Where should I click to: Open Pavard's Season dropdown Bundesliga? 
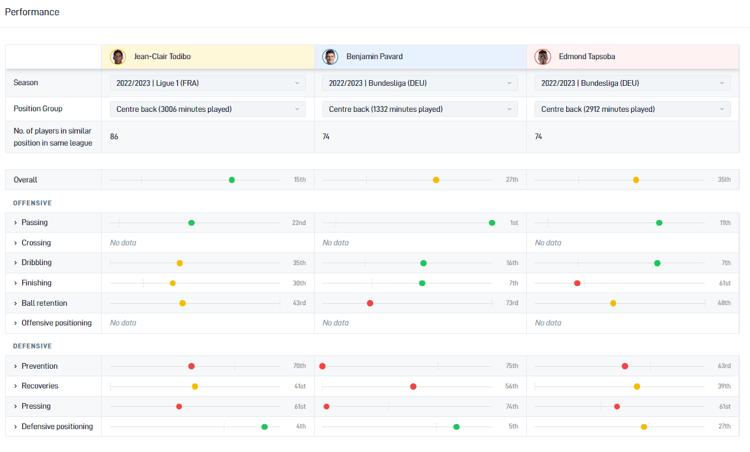click(x=420, y=83)
